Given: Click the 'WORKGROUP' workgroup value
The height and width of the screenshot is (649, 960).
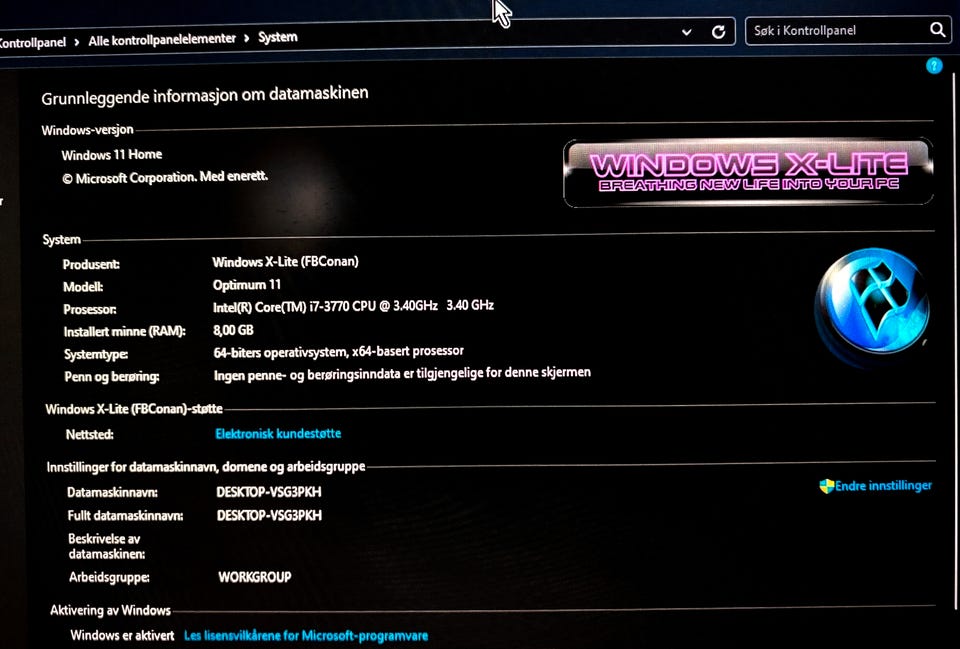Looking at the screenshot, I should click(255, 577).
